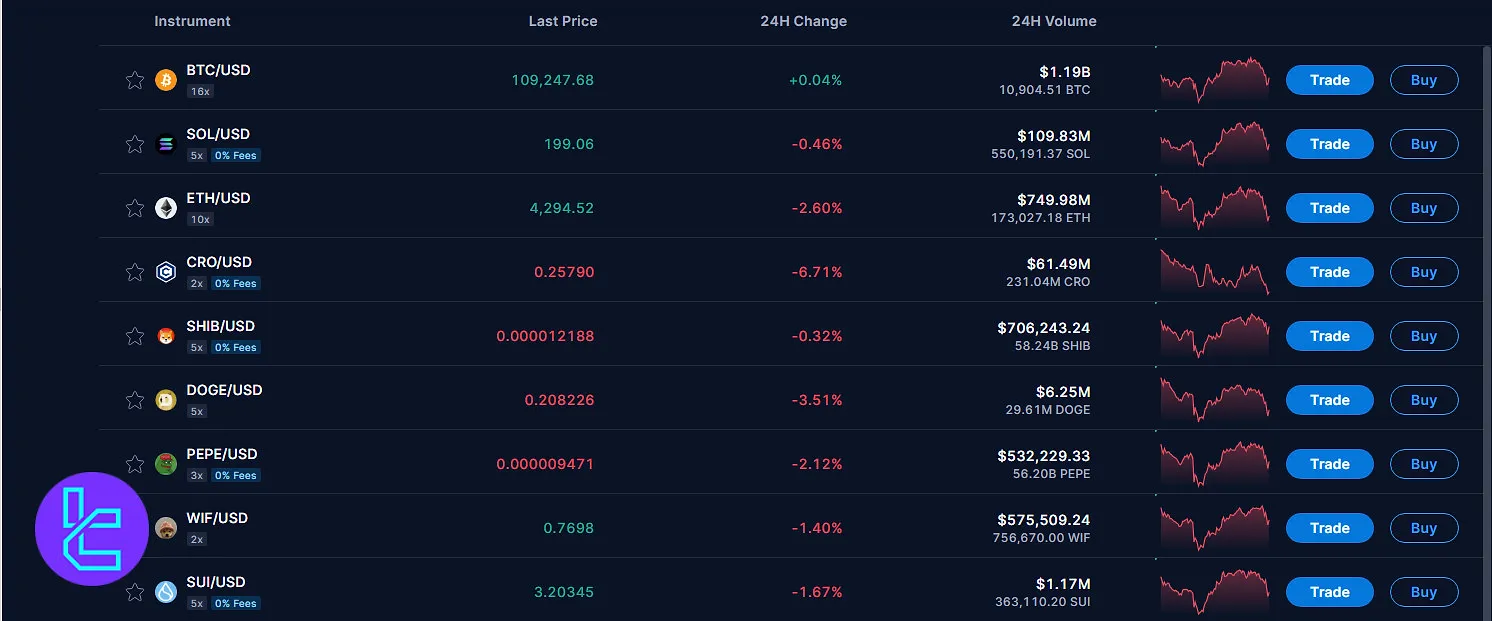Buy CRO with the Buy button
1492x621 pixels.
(1424, 272)
